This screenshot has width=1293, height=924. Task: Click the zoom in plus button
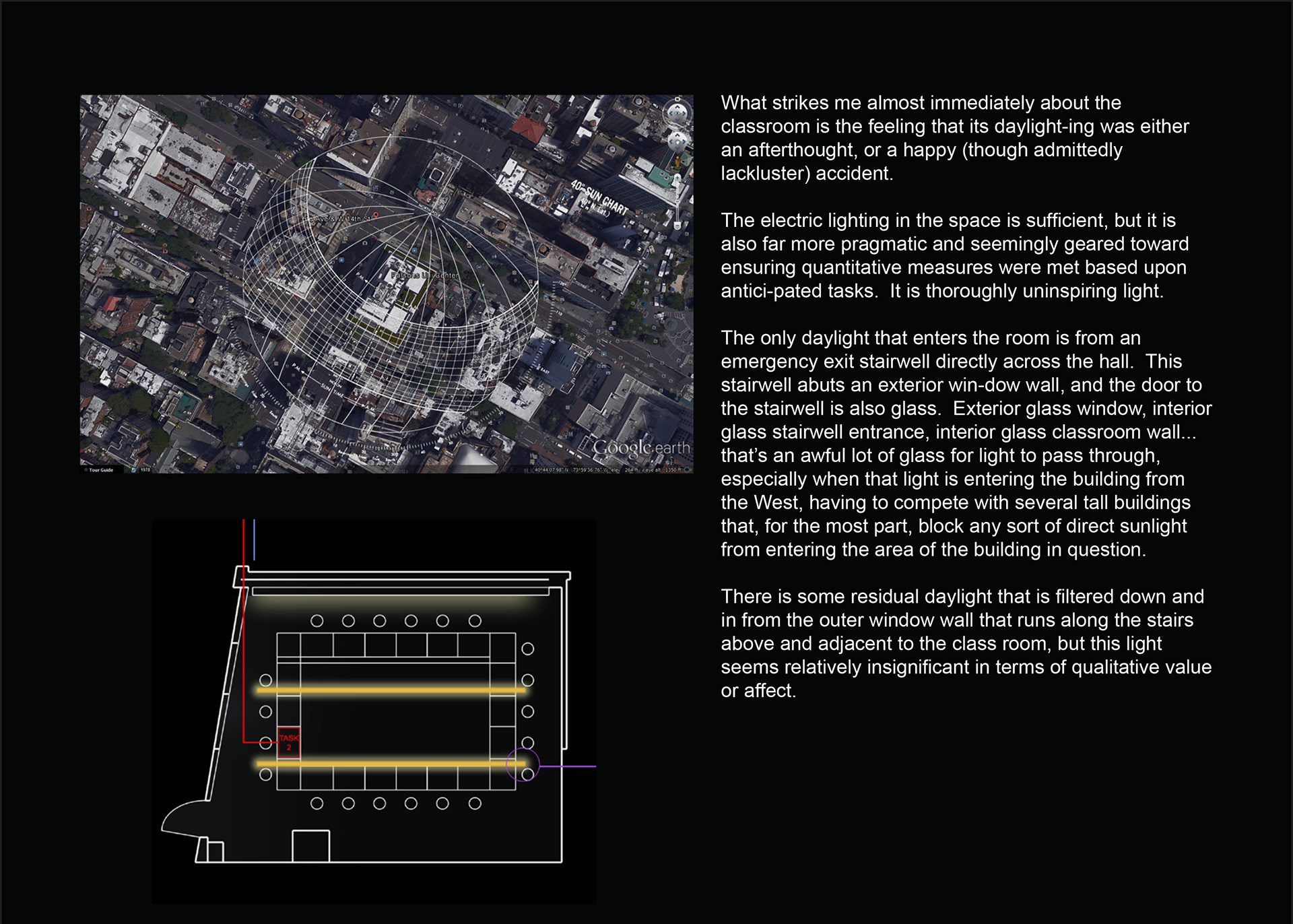tap(677, 178)
